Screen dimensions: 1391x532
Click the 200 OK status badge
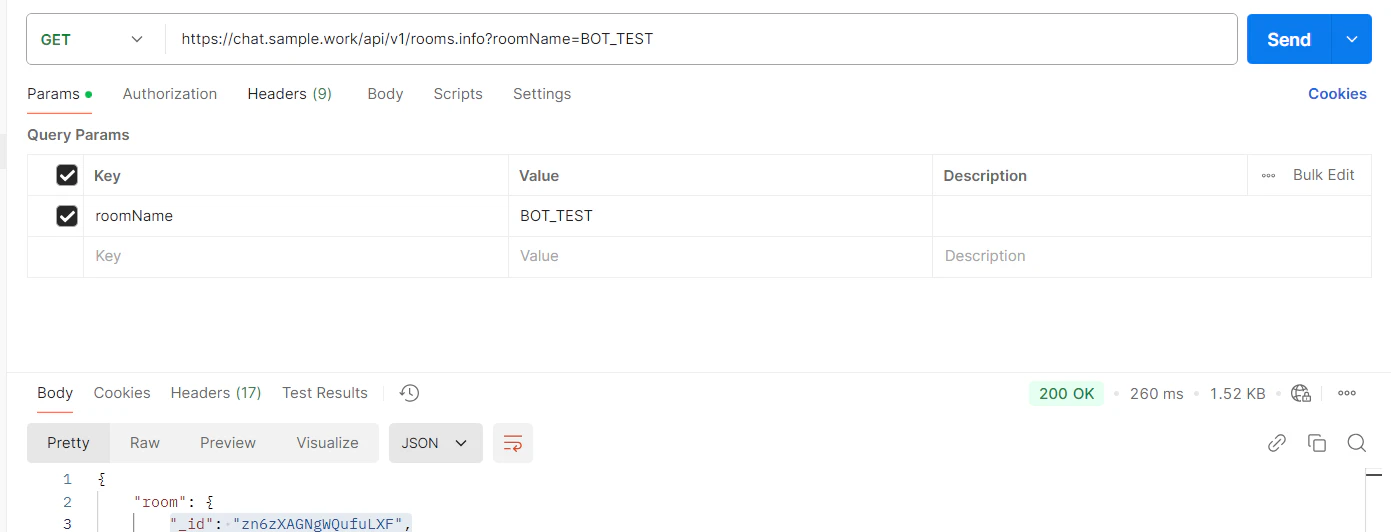1066,393
